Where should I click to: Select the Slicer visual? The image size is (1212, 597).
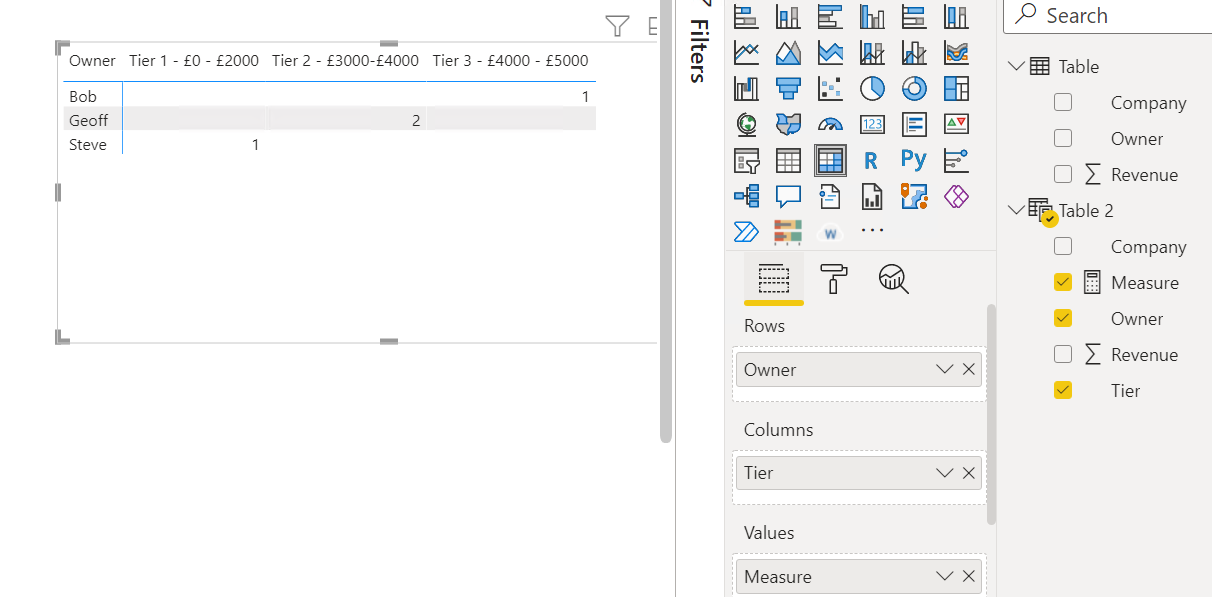[x=746, y=160]
